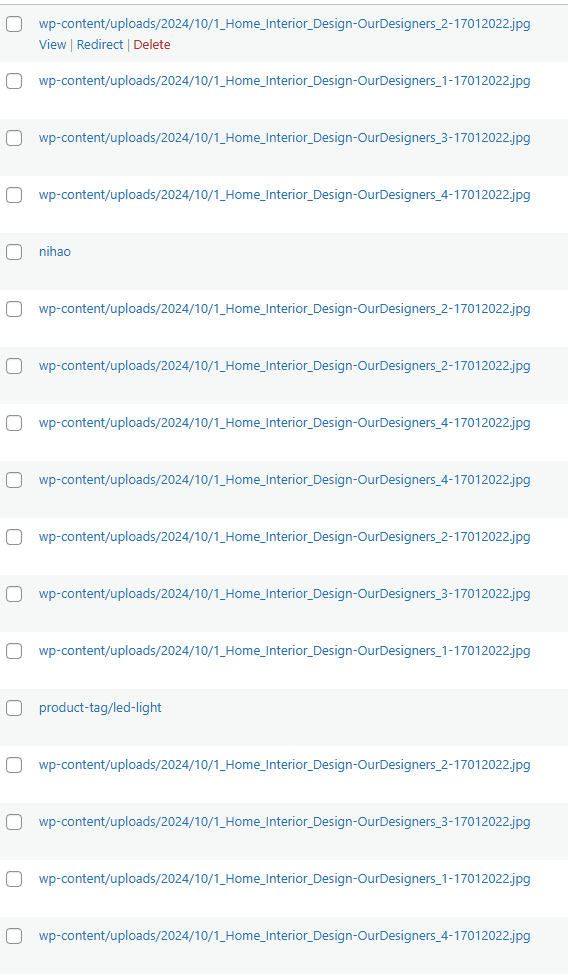Image resolution: width=568 pixels, height=976 pixels.
Task: Open the topmost OurDesigners_1 image link
Action: (284, 81)
